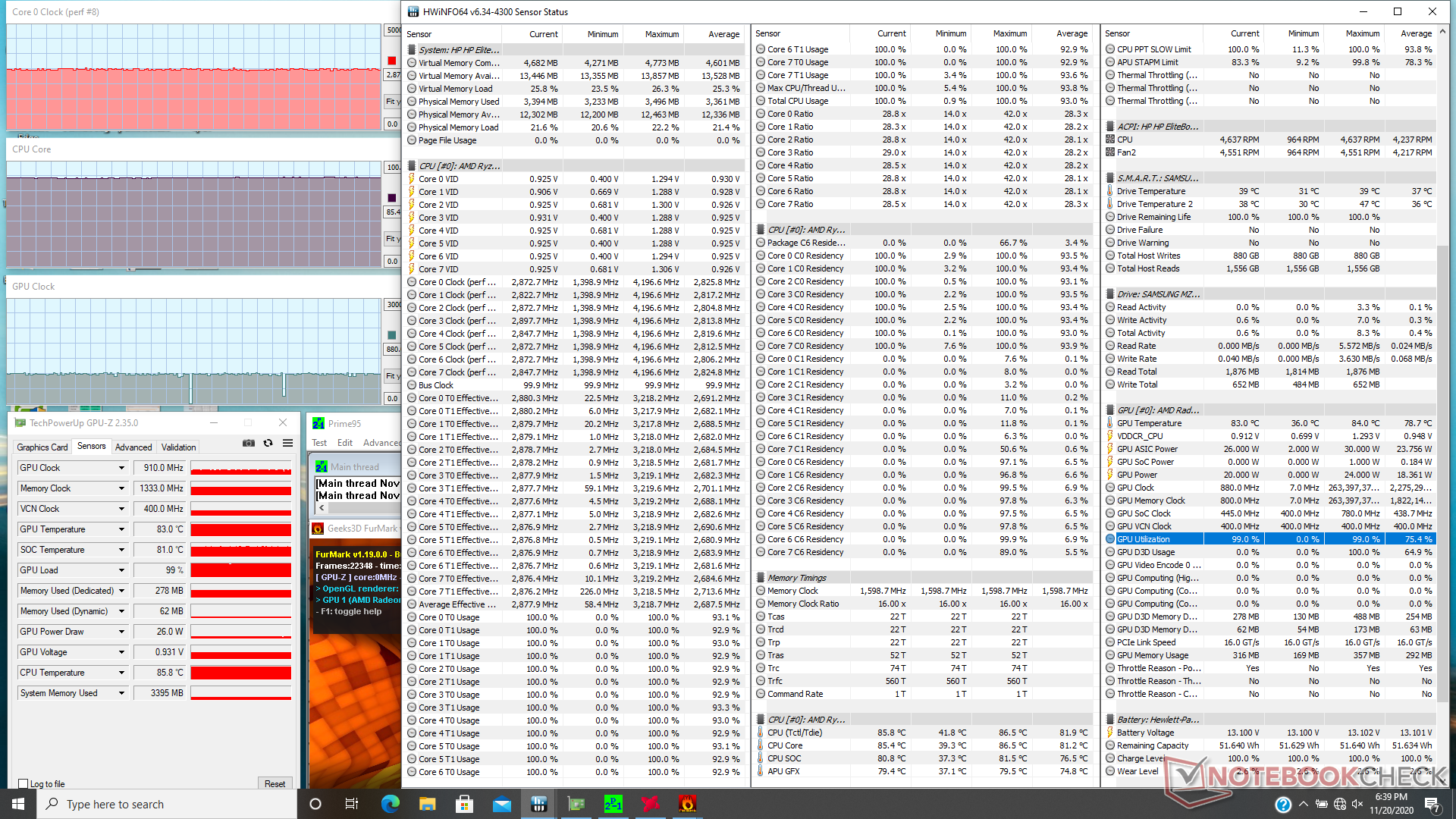Open the Windows Start menu

point(18,804)
